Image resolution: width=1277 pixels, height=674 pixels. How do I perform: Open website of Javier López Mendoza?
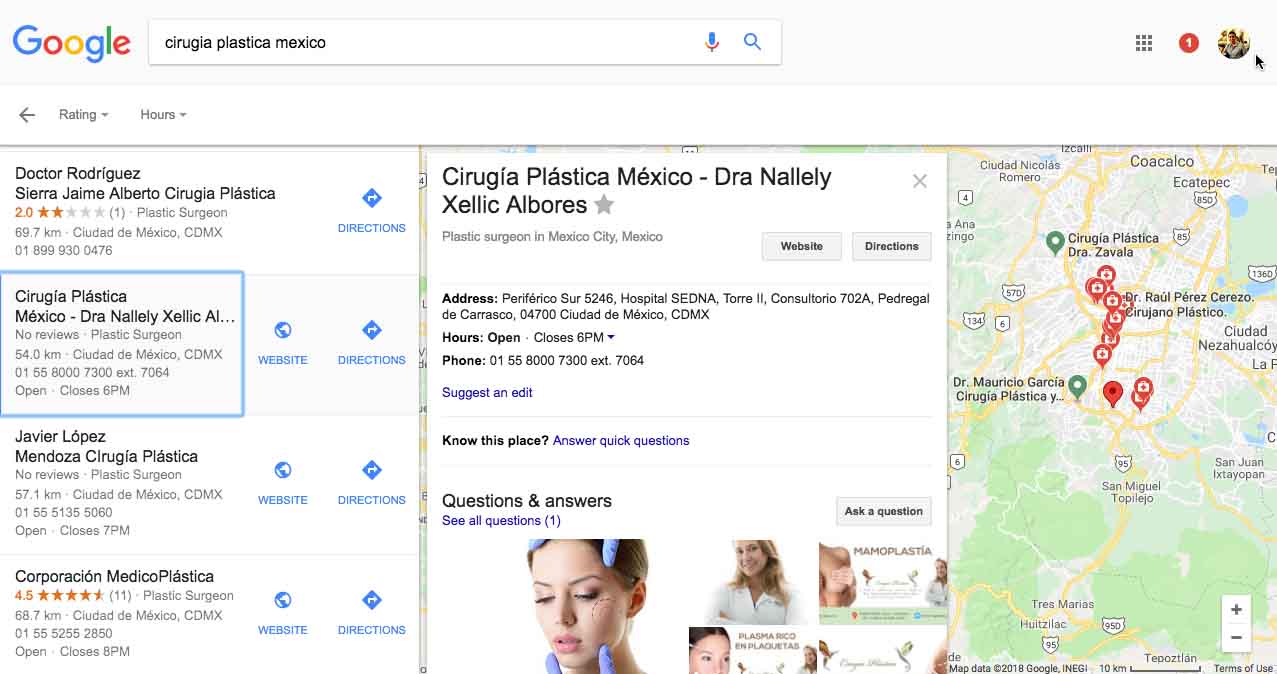[x=283, y=482]
